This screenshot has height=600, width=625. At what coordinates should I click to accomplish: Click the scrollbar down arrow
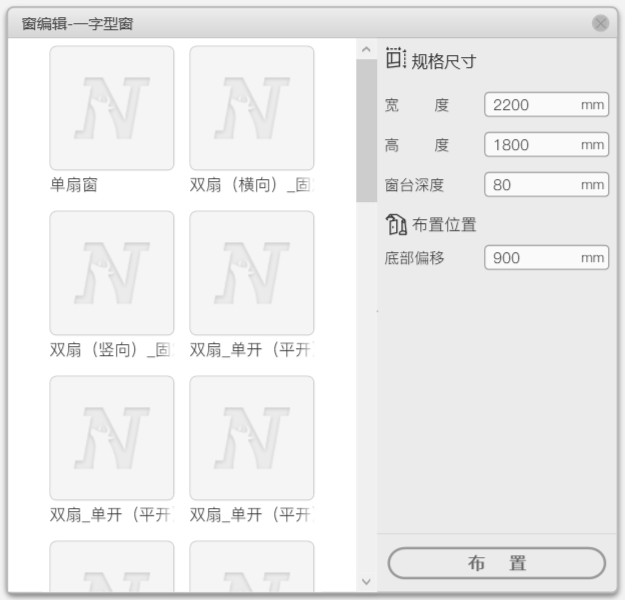[x=366, y=582]
